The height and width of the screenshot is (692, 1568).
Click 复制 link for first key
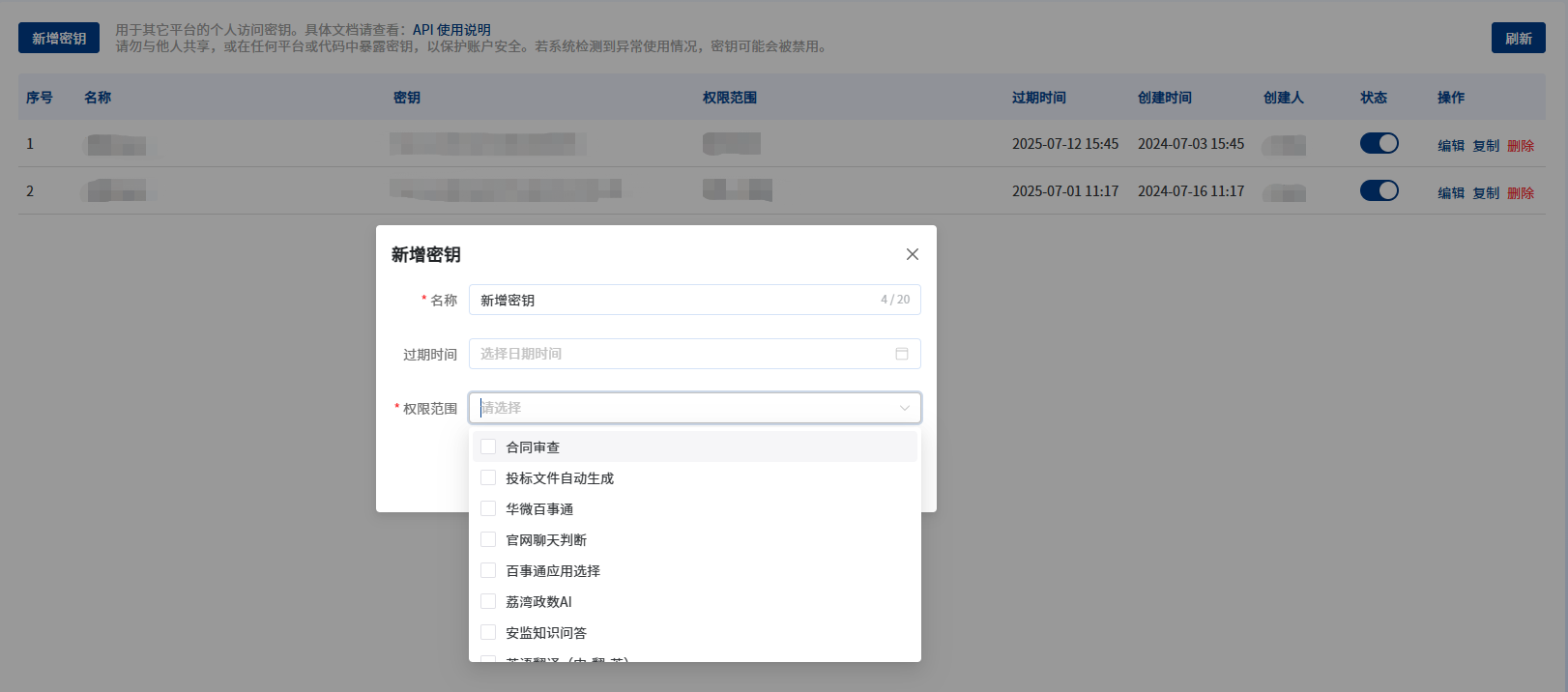point(1485,146)
